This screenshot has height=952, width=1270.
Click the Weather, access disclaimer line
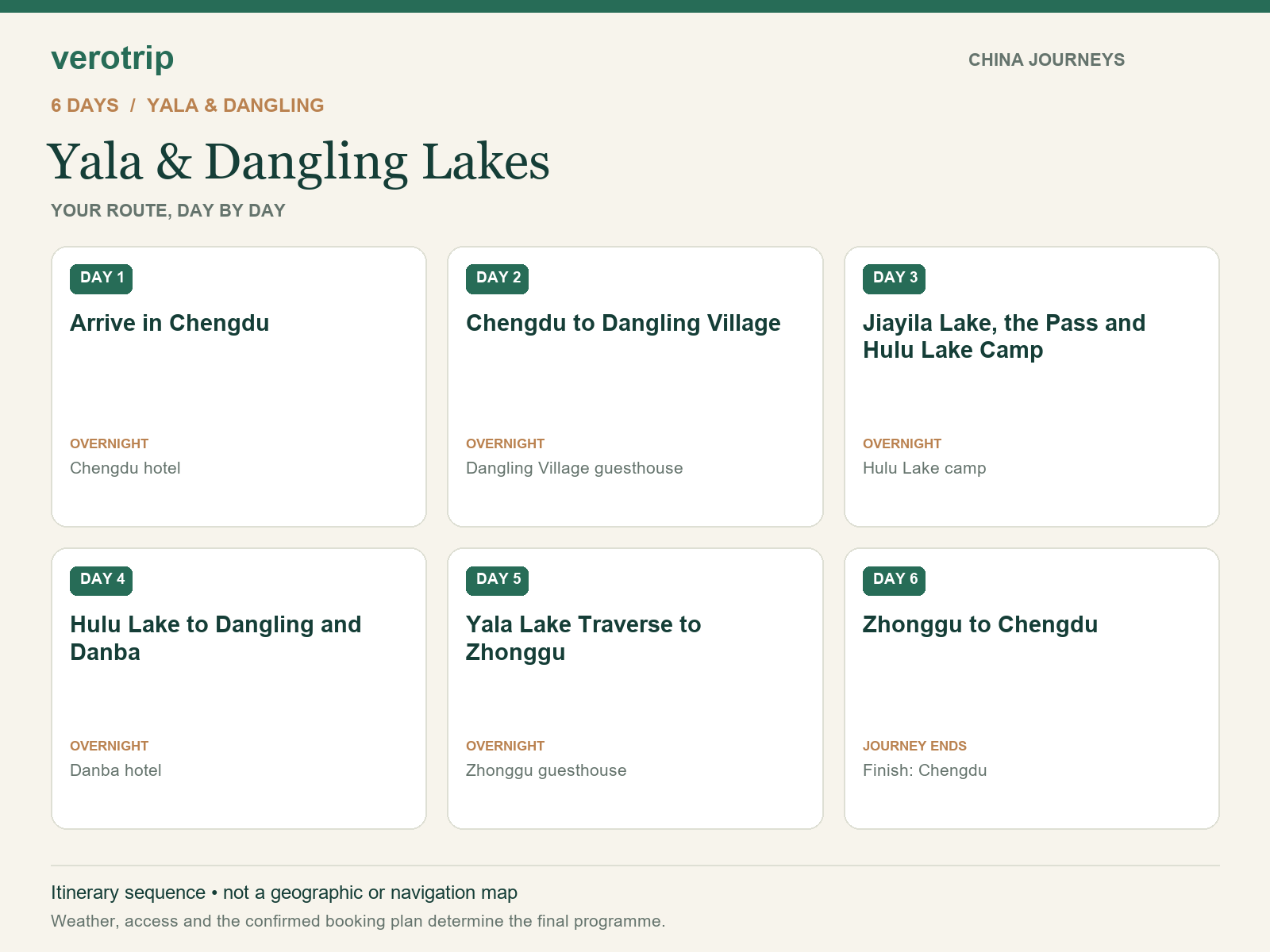click(358, 922)
